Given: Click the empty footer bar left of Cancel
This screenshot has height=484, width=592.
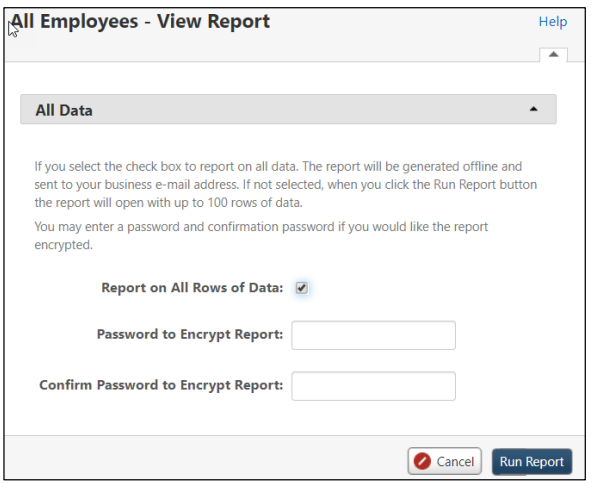Looking at the screenshot, I should tap(206, 458).
